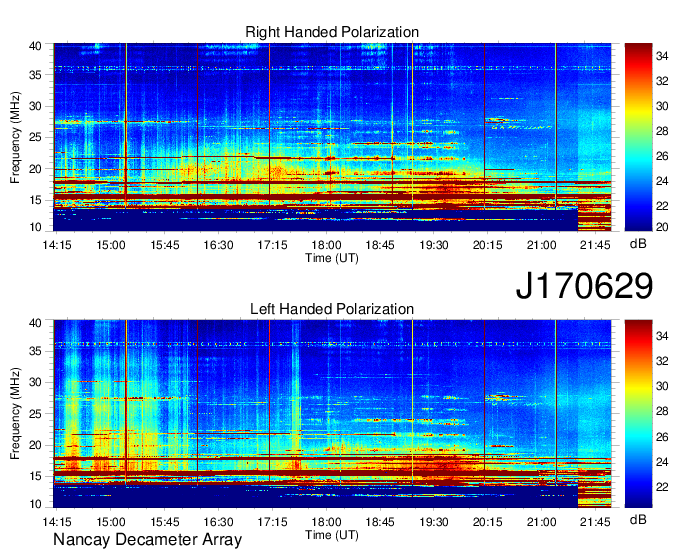The width and height of the screenshot is (680, 552).
Task: Click the "Nancay Decameter Array" caption
Action: (x=147, y=540)
